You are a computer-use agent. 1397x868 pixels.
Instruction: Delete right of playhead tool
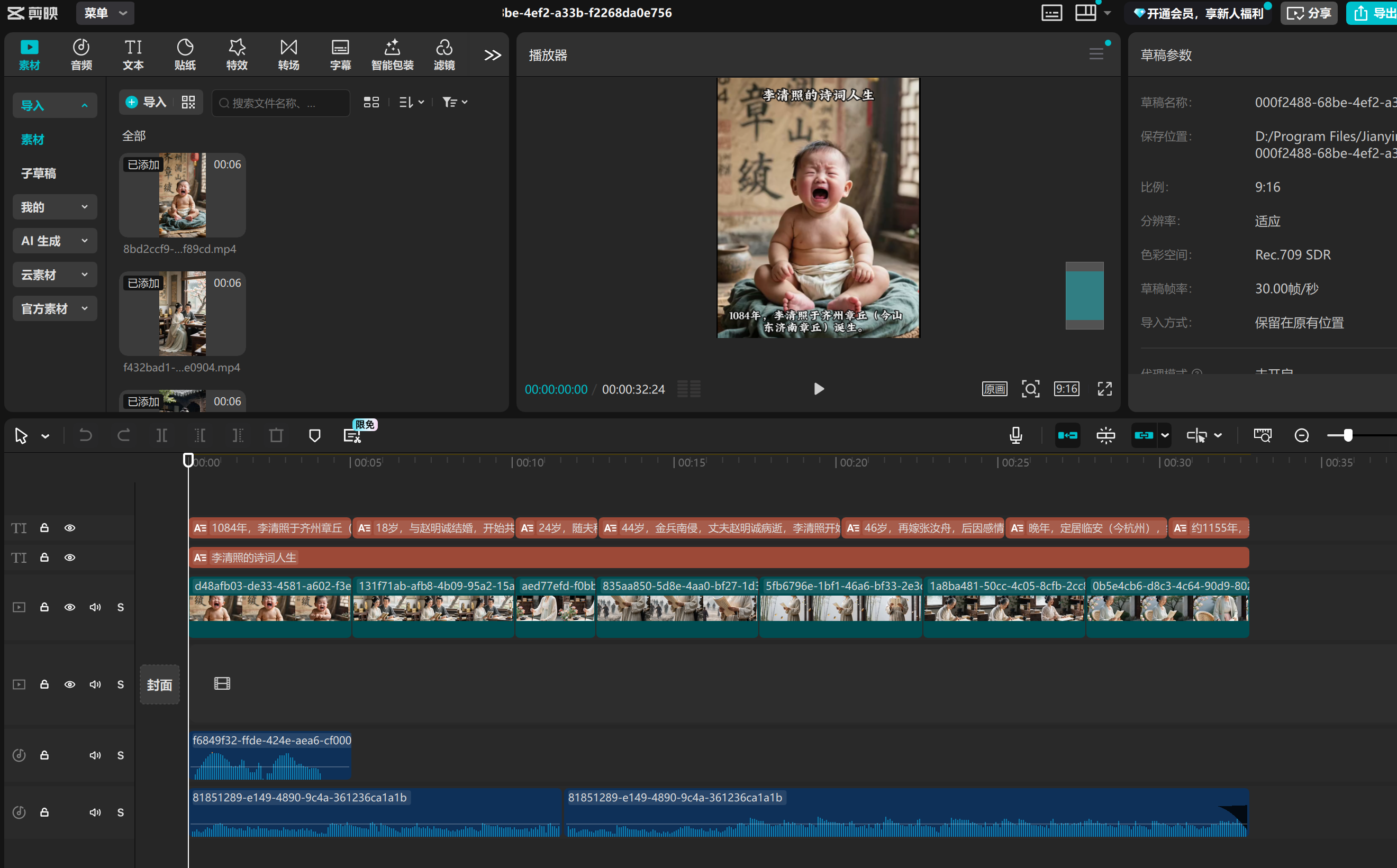[x=238, y=435]
